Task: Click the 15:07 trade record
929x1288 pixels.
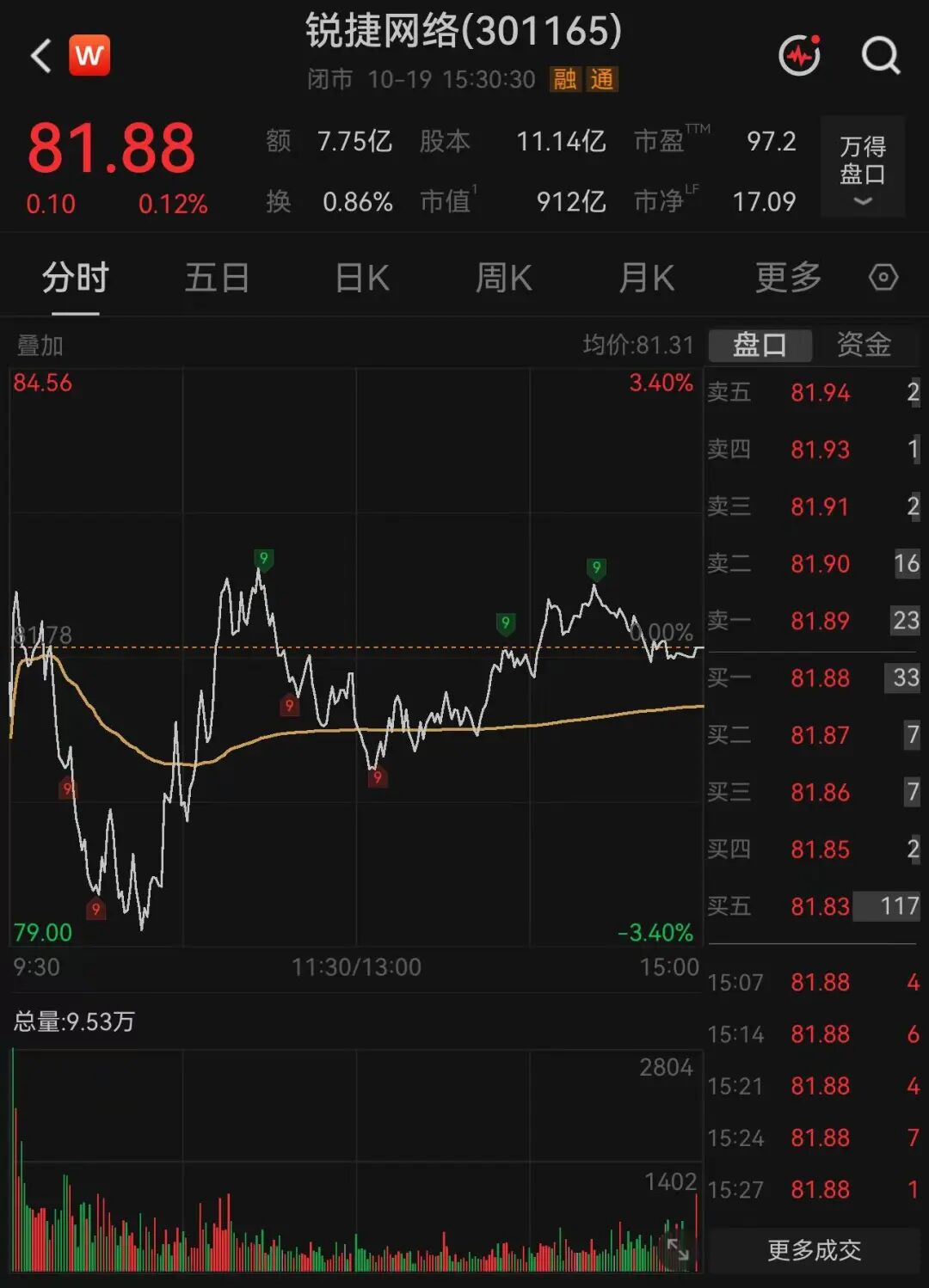Action: [813, 982]
